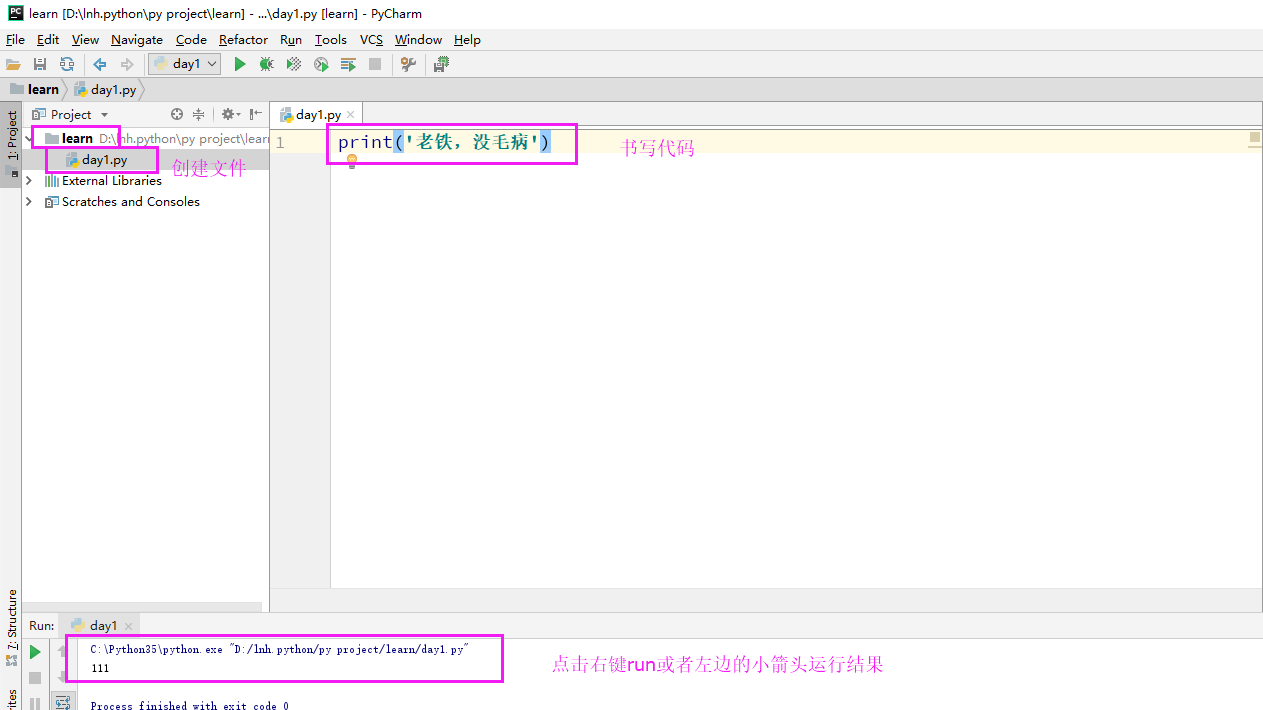Navigate back using the left arrow icon
This screenshot has width=1263, height=710.
point(100,64)
